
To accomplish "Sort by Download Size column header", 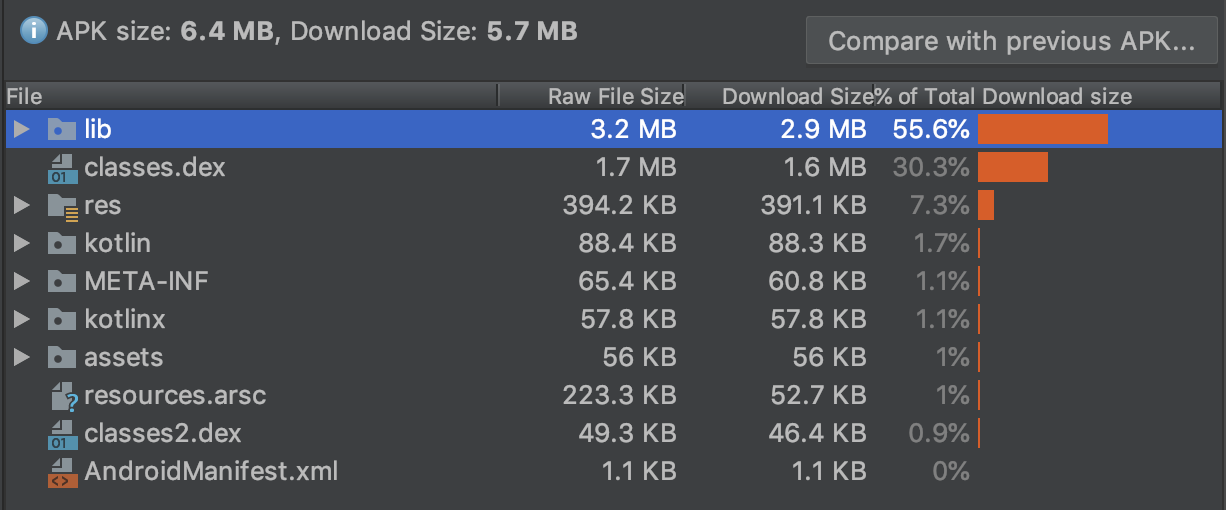I will 796,96.
